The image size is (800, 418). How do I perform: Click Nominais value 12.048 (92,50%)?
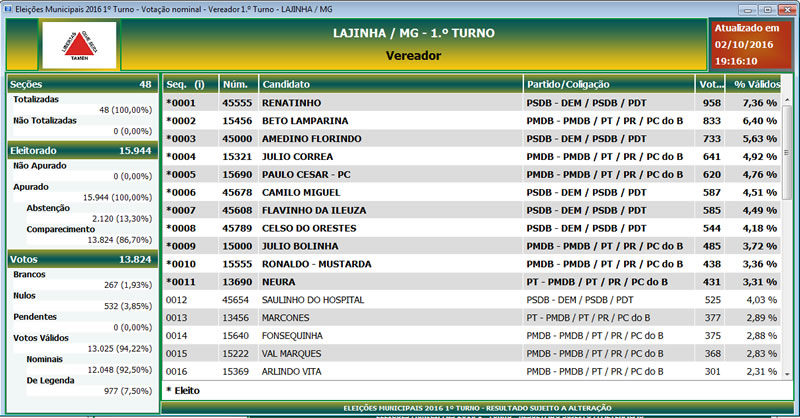coord(120,370)
